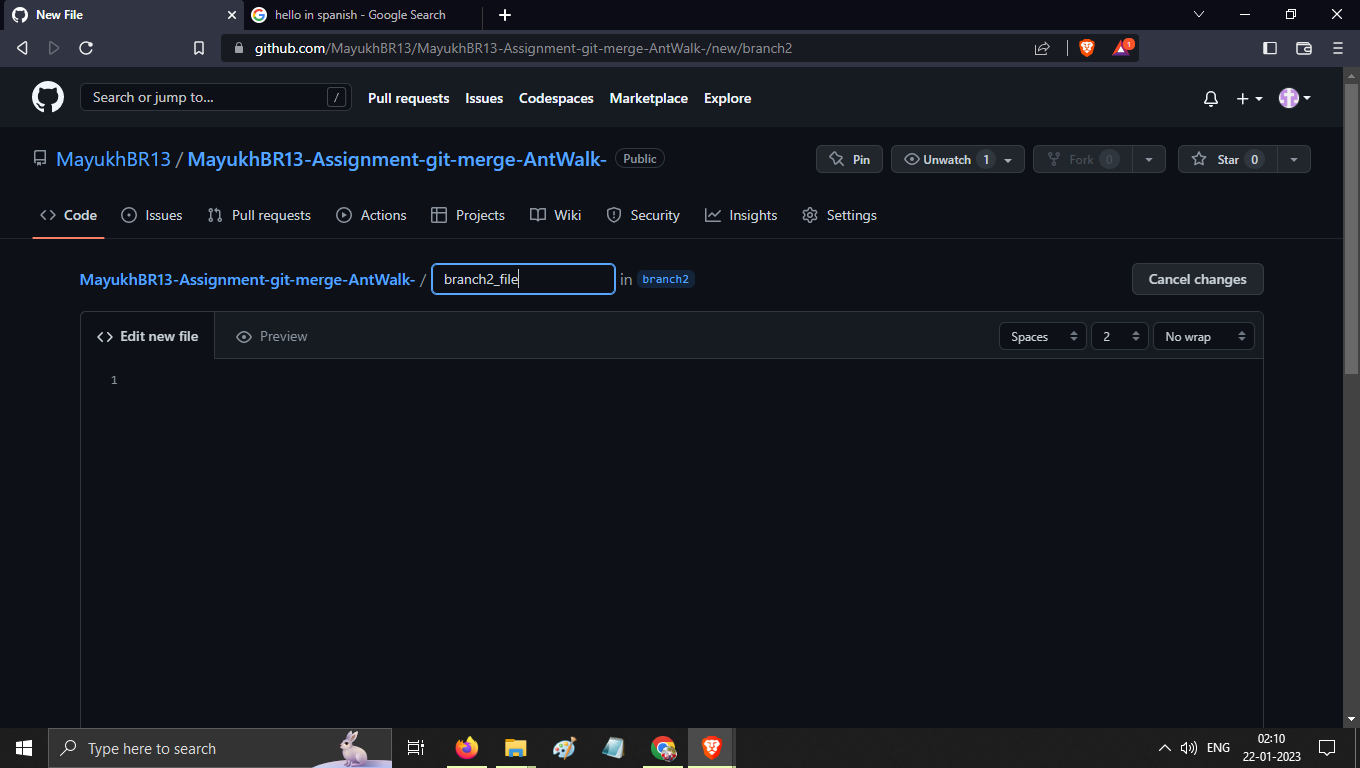Open File Explorer from the taskbar

pos(515,747)
